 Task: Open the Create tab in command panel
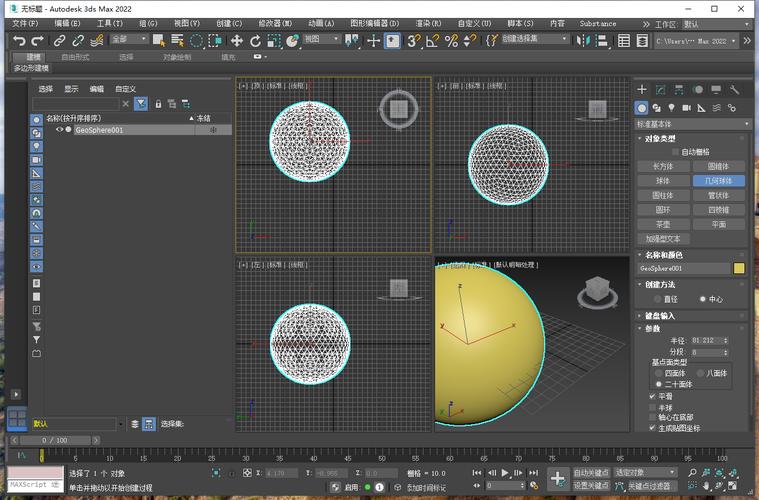tap(643, 90)
